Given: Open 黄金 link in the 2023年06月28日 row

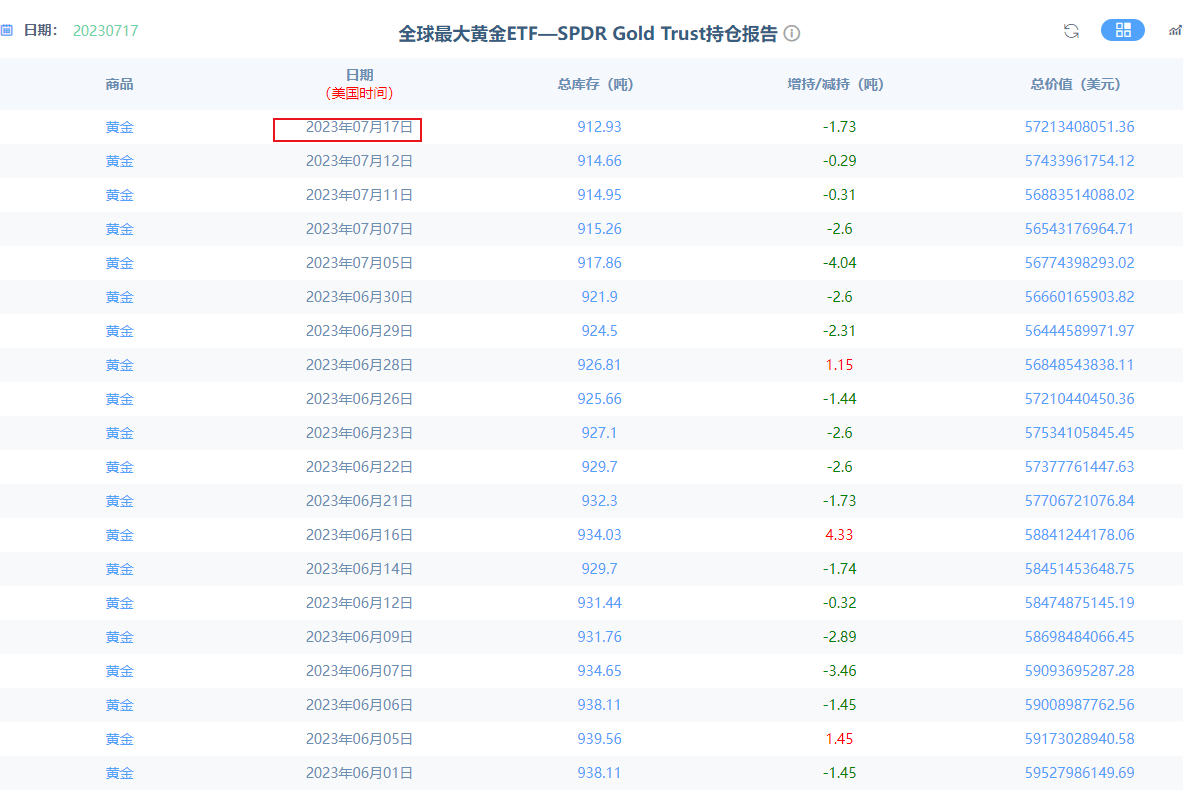Looking at the screenshot, I should coord(119,365).
